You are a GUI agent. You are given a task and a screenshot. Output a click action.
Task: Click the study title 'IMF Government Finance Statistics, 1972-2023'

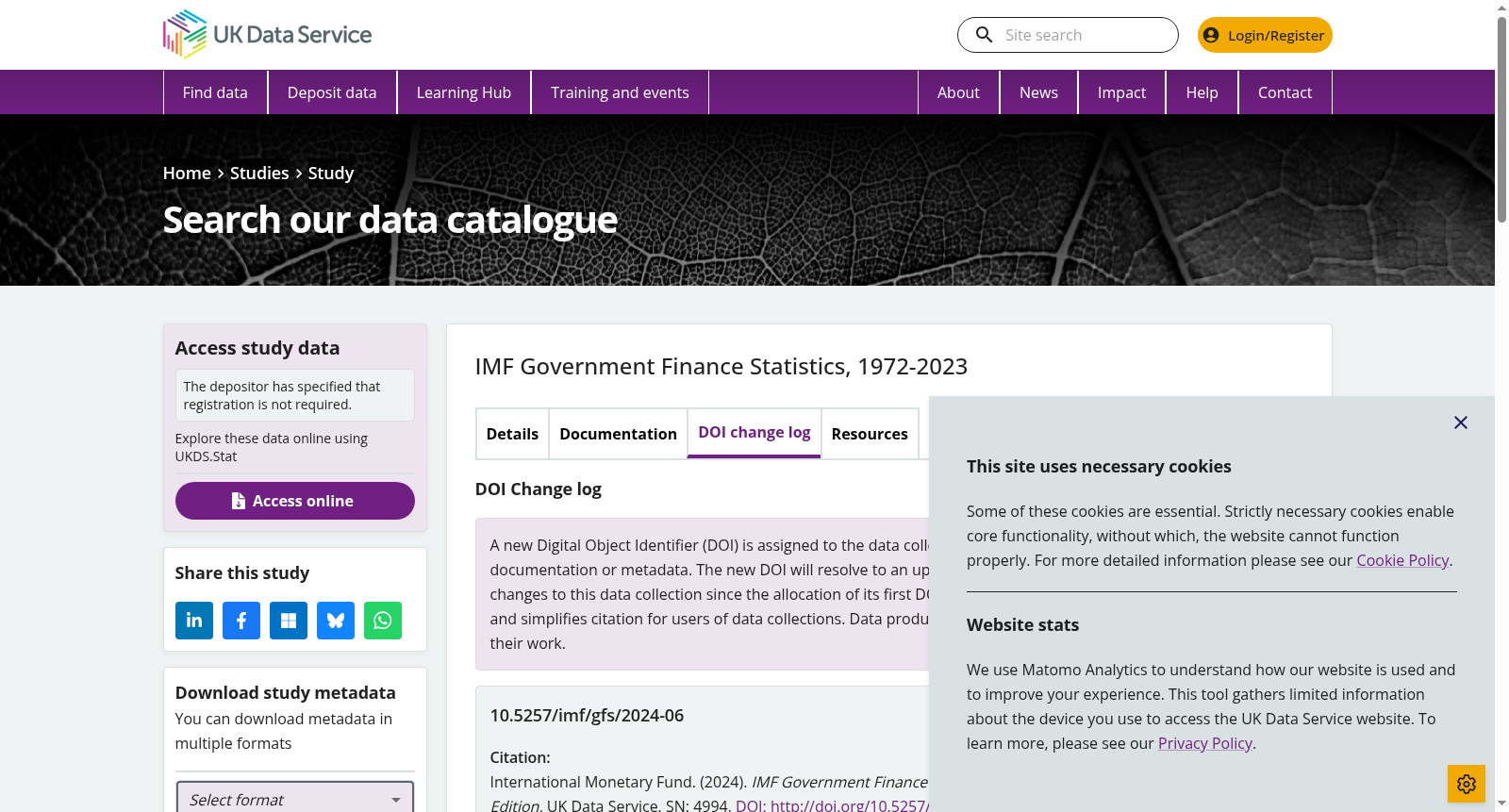coord(721,367)
